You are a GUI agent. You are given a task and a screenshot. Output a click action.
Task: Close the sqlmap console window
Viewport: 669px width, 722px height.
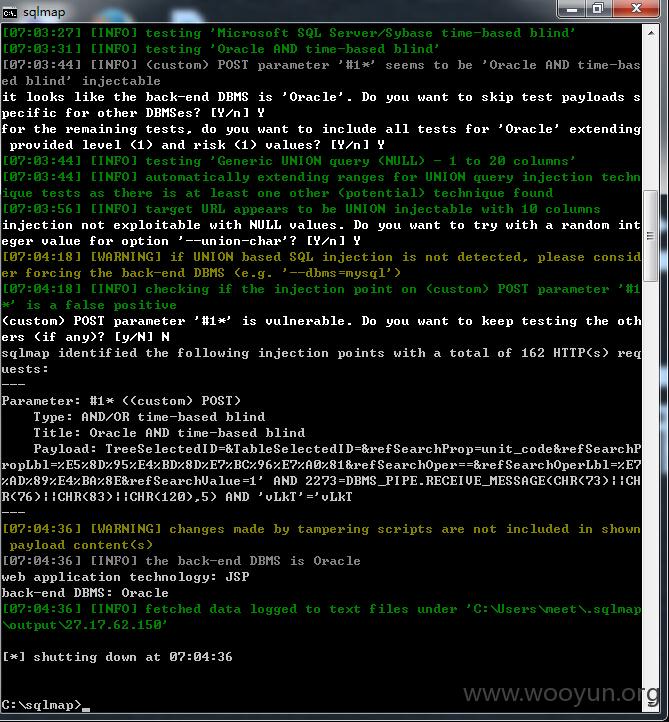pyautogui.click(x=636, y=9)
